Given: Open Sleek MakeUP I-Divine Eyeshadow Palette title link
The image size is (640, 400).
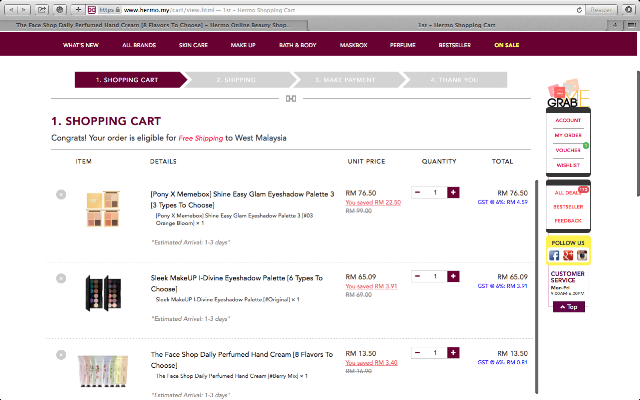Looking at the screenshot, I should (x=237, y=283).
